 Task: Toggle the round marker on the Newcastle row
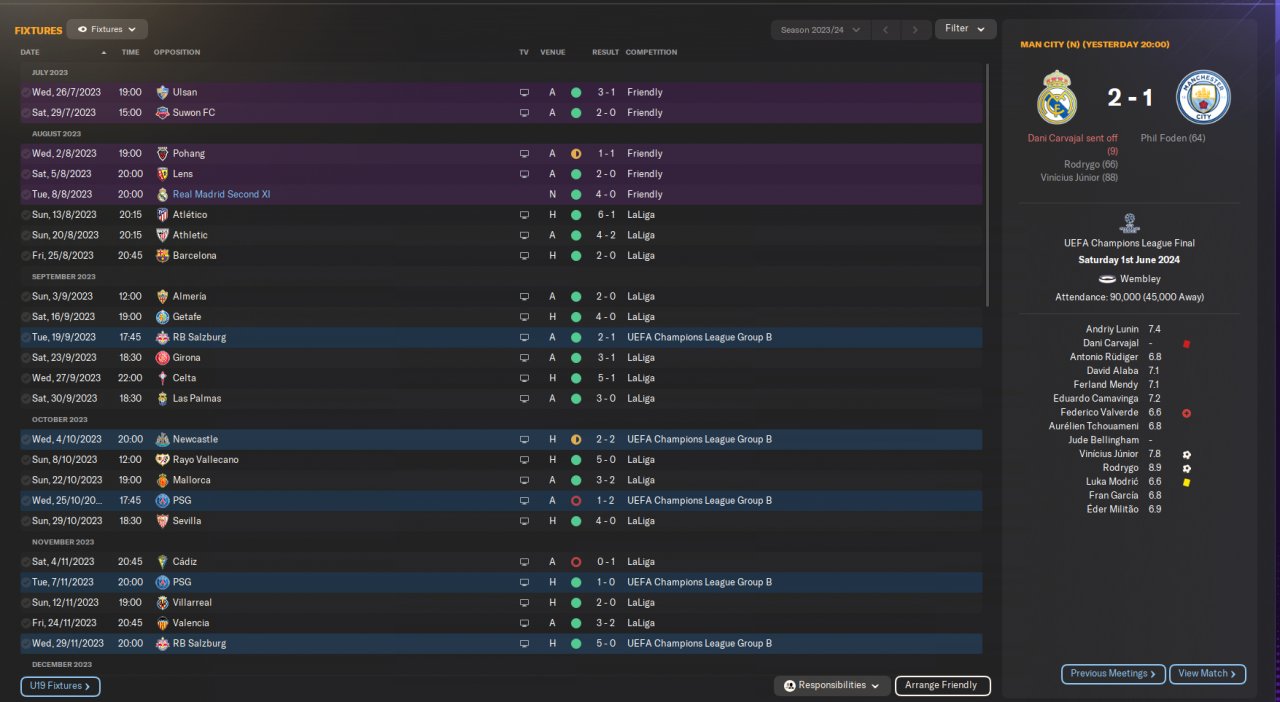pyautogui.click(x=25, y=440)
